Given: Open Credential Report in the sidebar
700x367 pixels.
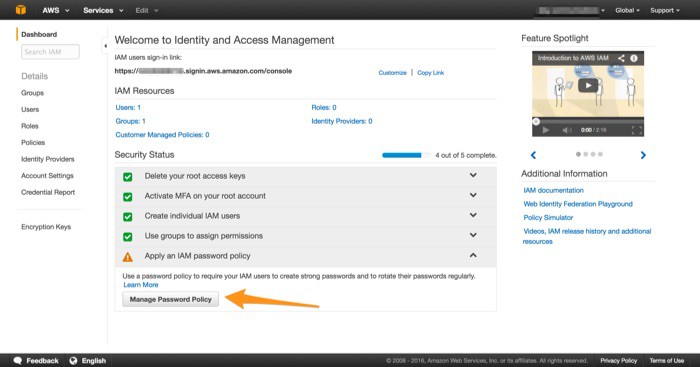Looking at the screenshot, I should tap(48, 192).
